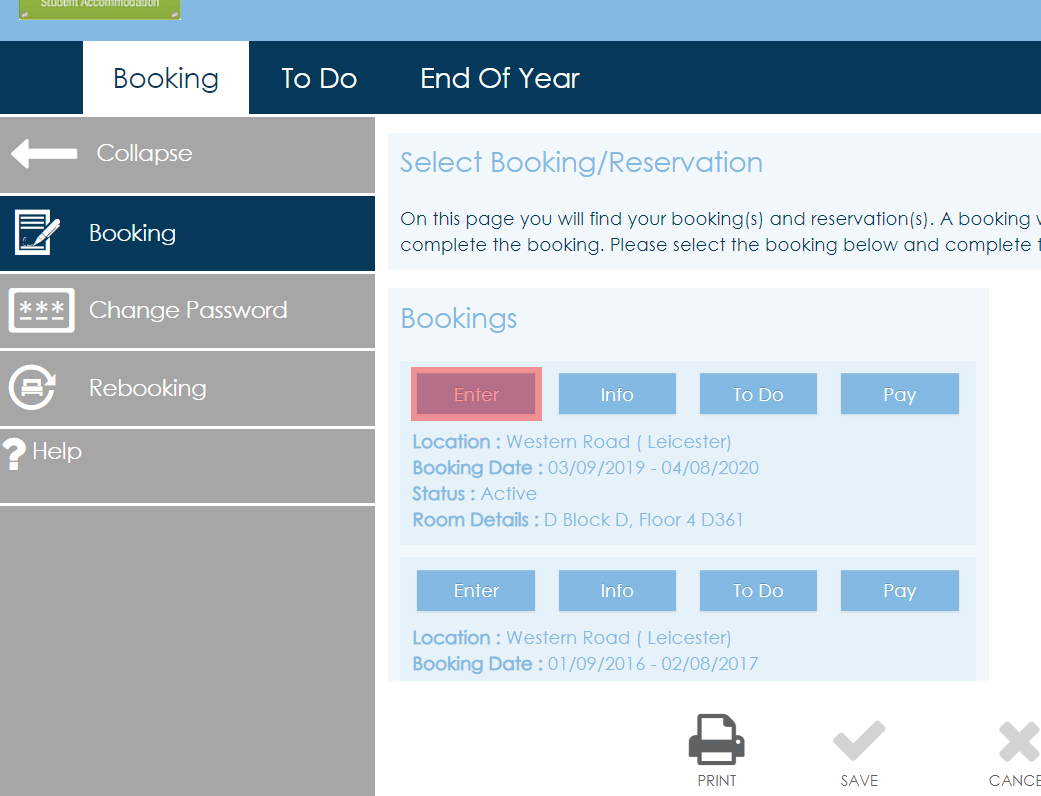Open To Do for the 2016-2017 booking
The height and width of the screenshot is (796, 1041).
758,590
